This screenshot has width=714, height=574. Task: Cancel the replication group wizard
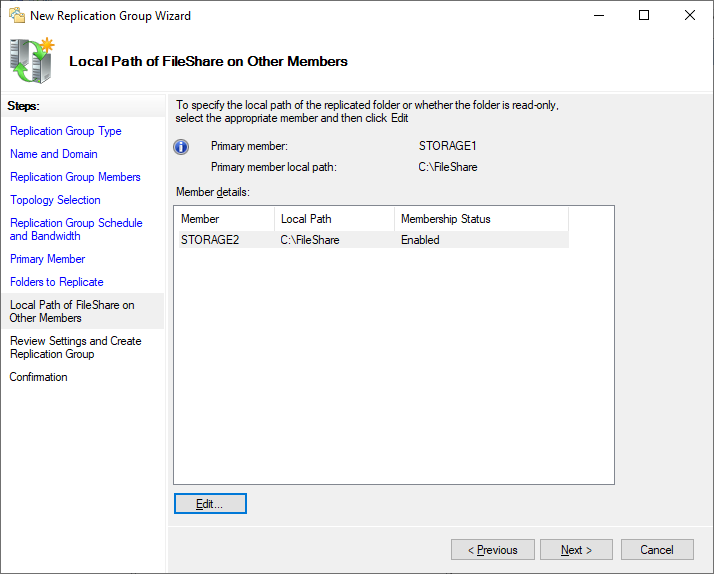pyautogui.click(x=657, y=550)
